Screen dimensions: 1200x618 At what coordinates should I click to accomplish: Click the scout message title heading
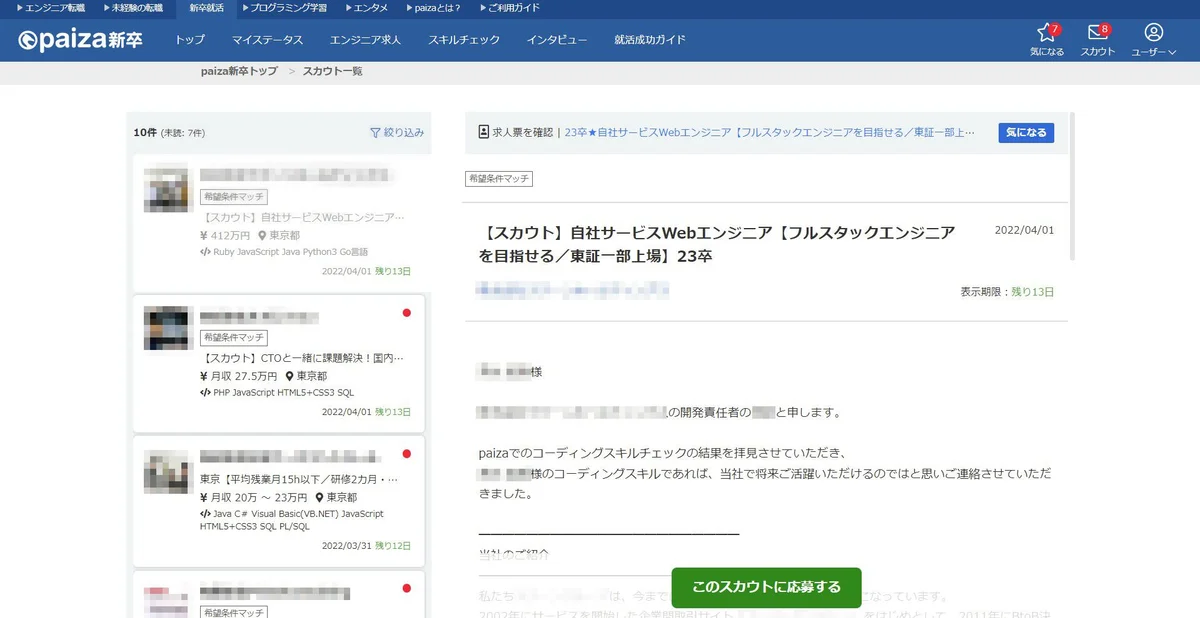tap(717, 244)
